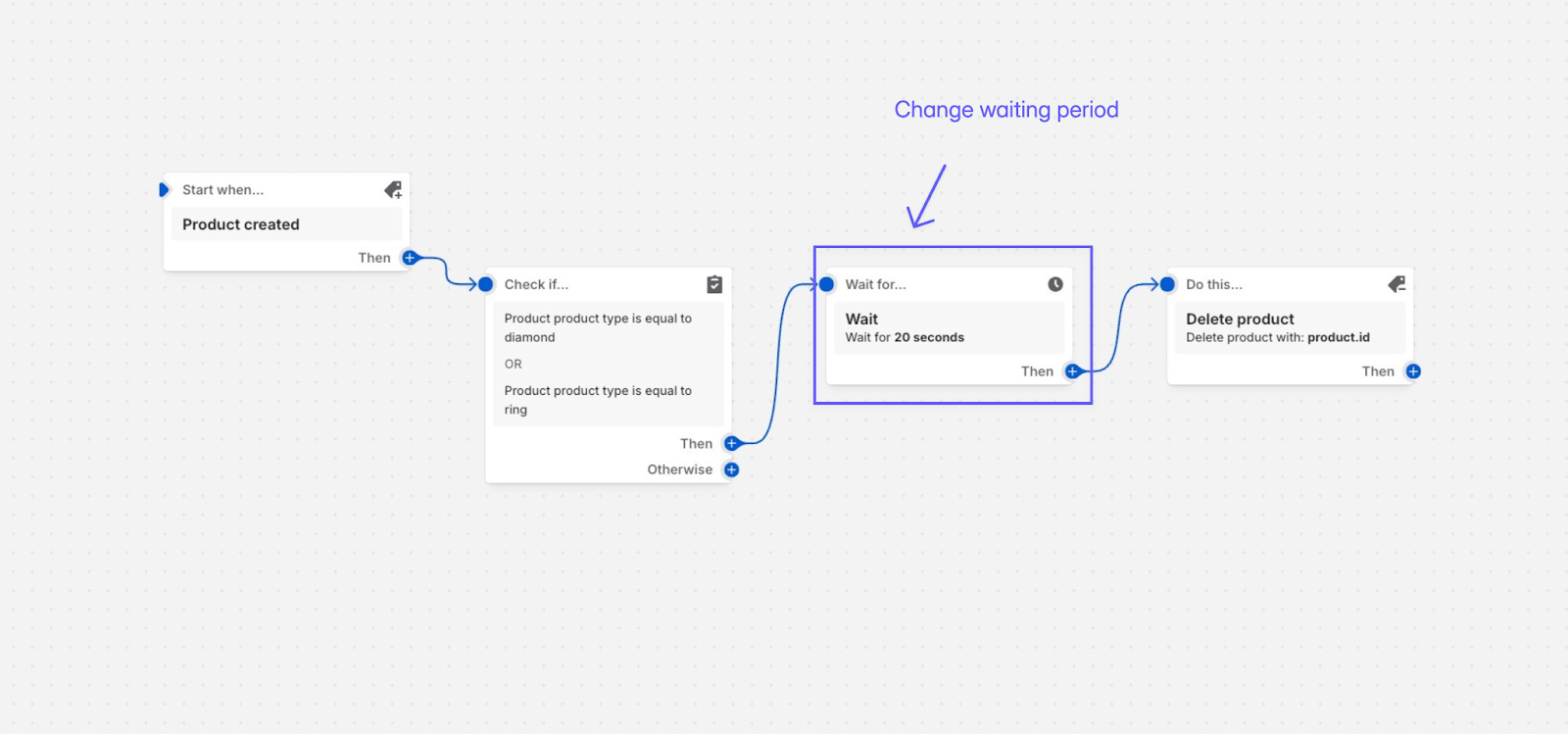Click plus connector by Then on Wait card

(1072, 371)
